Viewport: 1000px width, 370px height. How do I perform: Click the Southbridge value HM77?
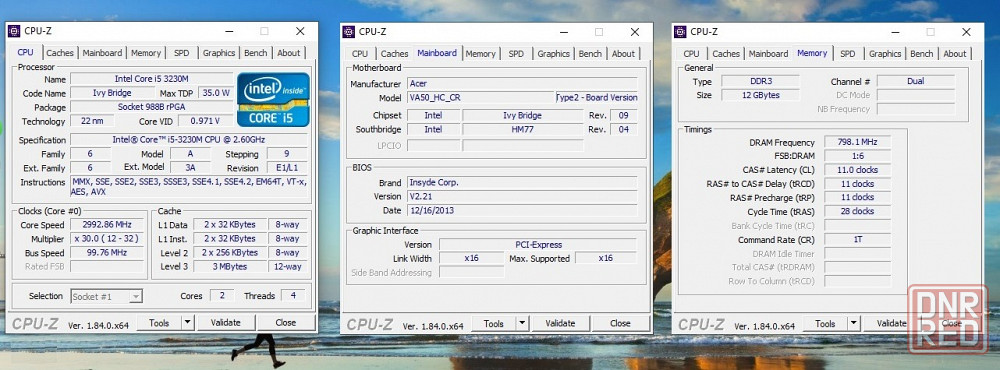[x=522, y=130]
